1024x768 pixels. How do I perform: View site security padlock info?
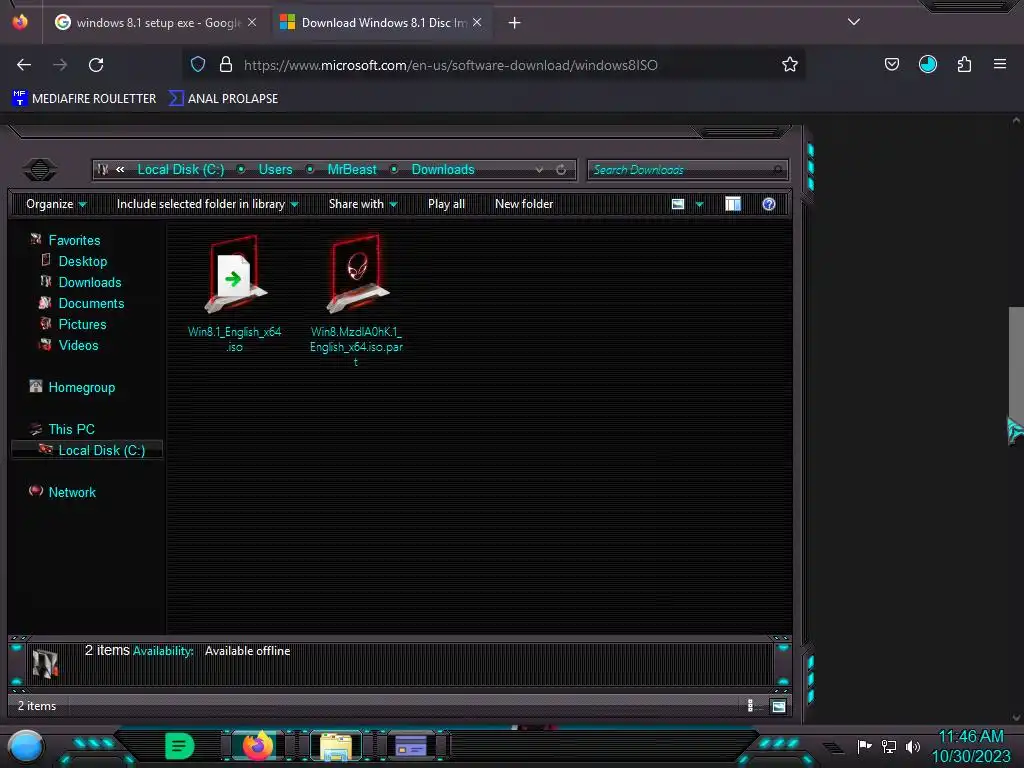click(226, 64)
